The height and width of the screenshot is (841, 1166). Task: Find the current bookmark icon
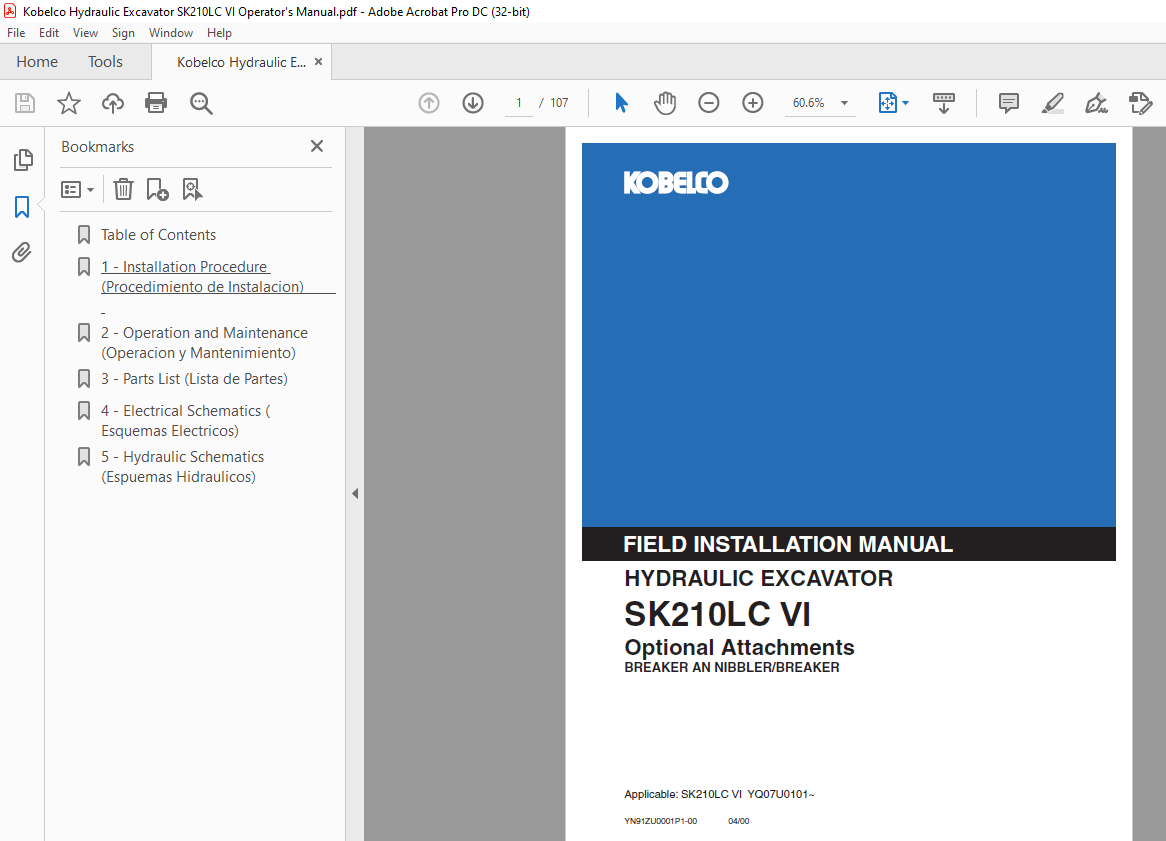coord(192,189)
